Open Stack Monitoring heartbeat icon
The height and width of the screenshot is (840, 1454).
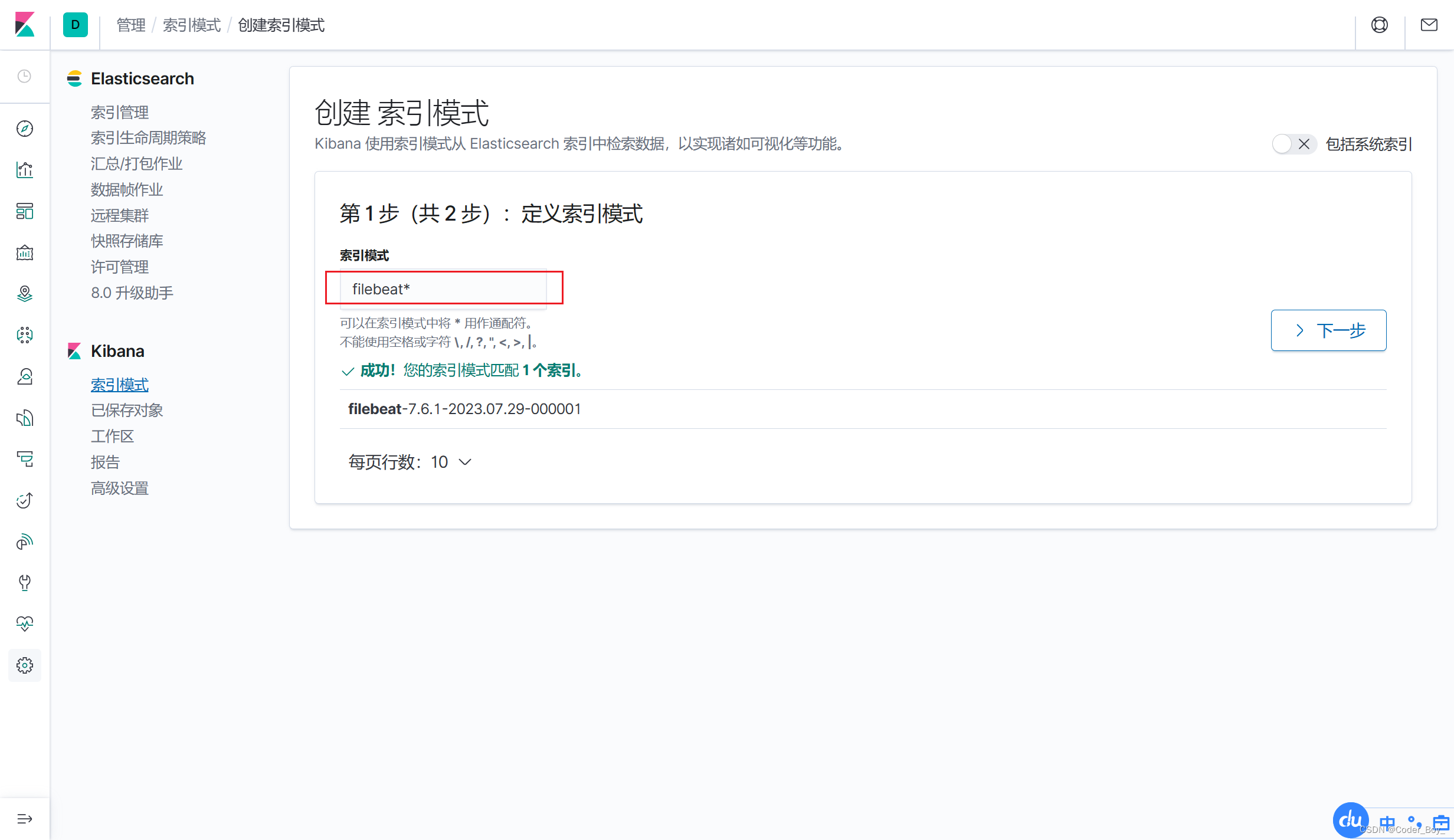[x=25, y=624]
